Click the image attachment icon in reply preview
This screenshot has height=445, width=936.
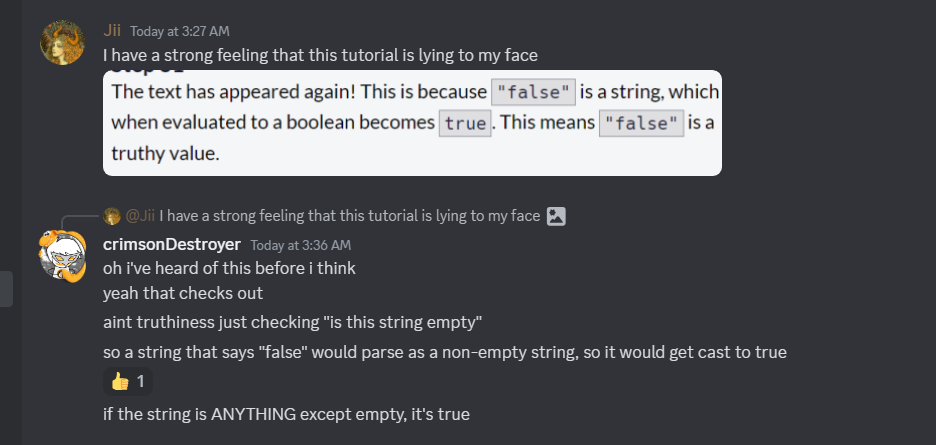click(x=557, y=215)
